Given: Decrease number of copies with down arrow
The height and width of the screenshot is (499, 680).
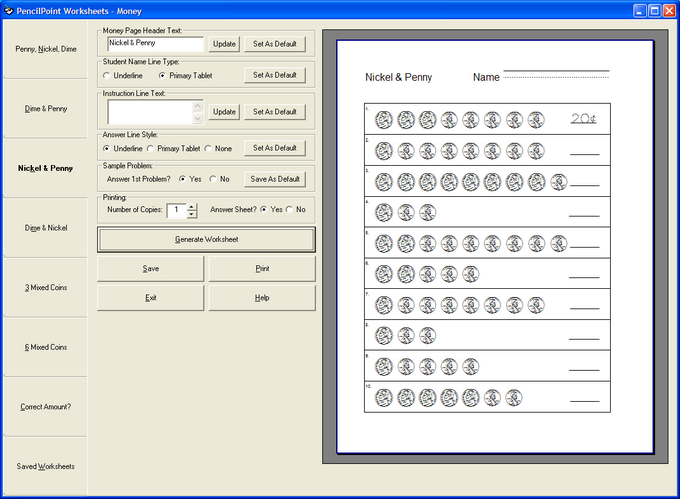Looking at the screenshot, I should (x=192, y=215).
